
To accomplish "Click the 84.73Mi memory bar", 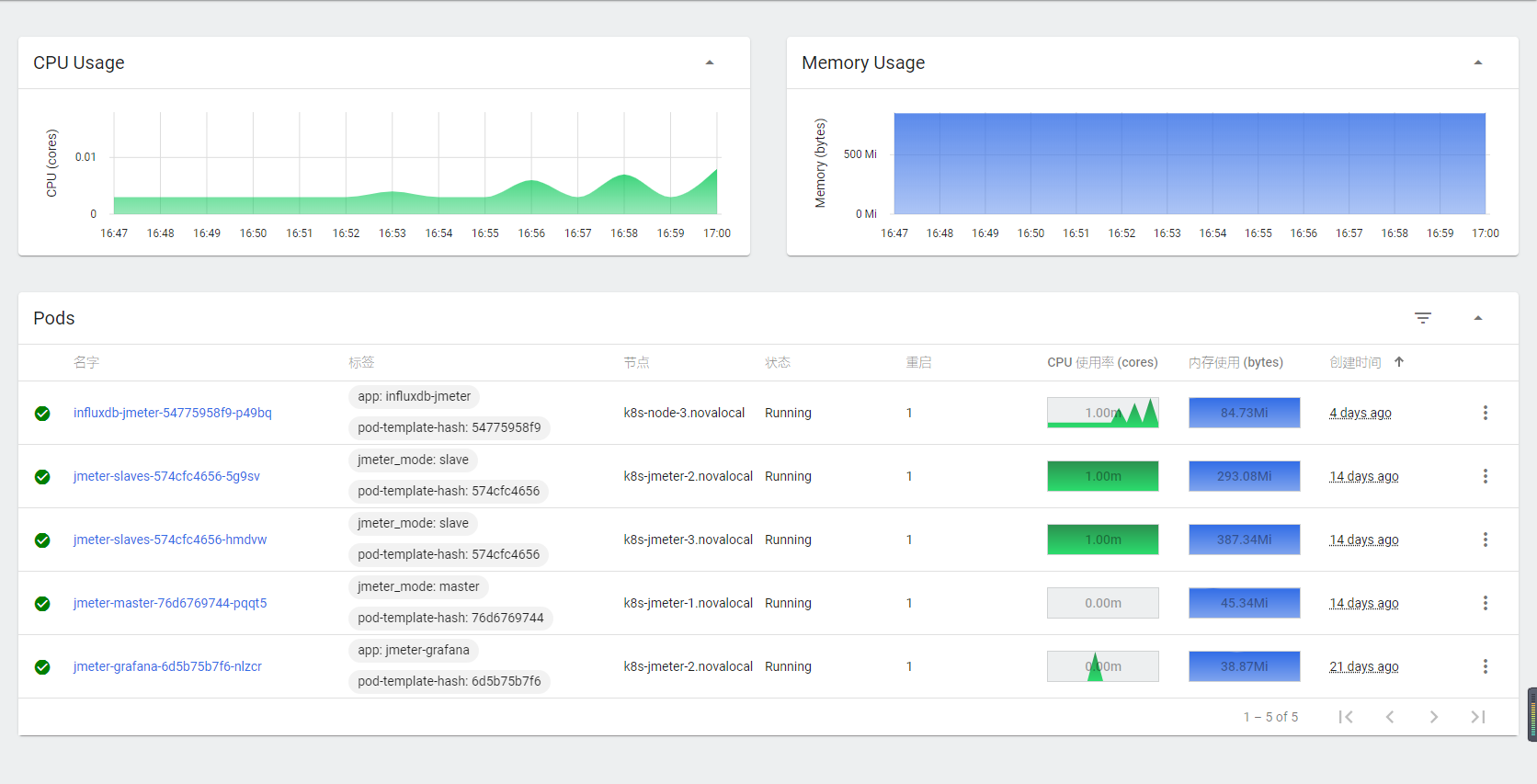I will 1245,413.
